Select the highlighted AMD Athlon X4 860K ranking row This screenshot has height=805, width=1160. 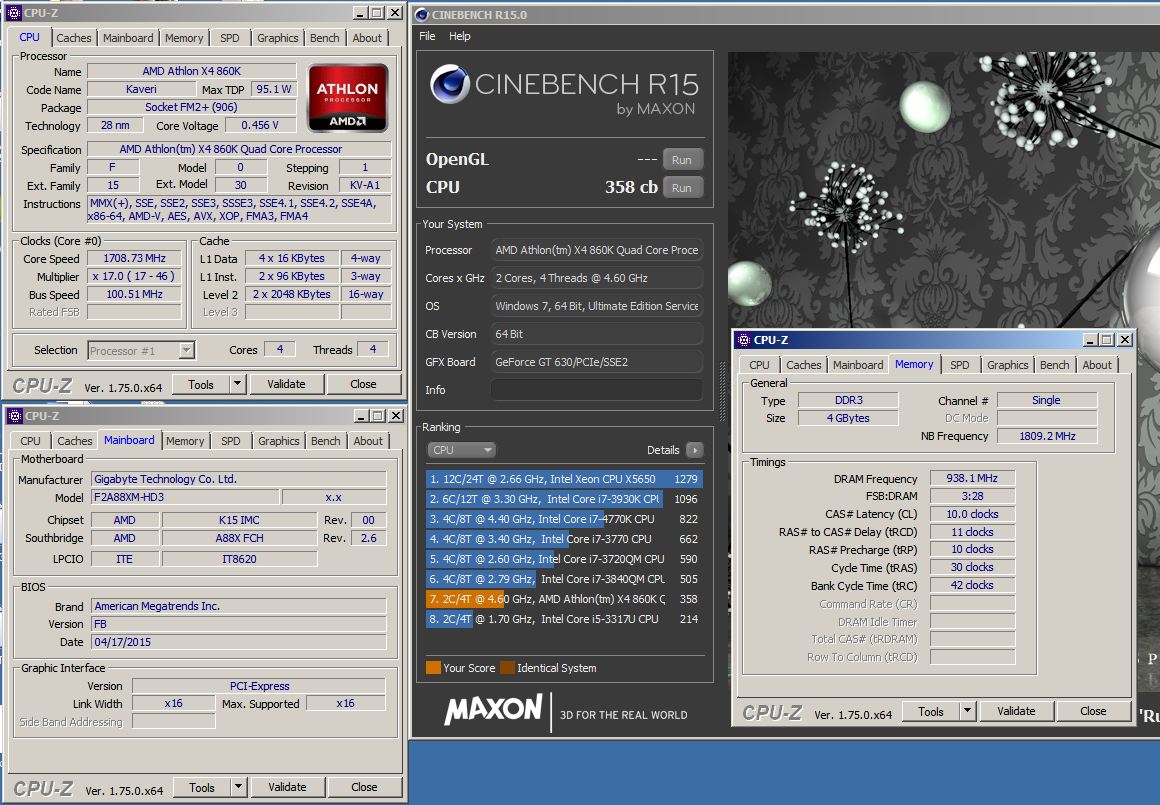pos(564,599)
